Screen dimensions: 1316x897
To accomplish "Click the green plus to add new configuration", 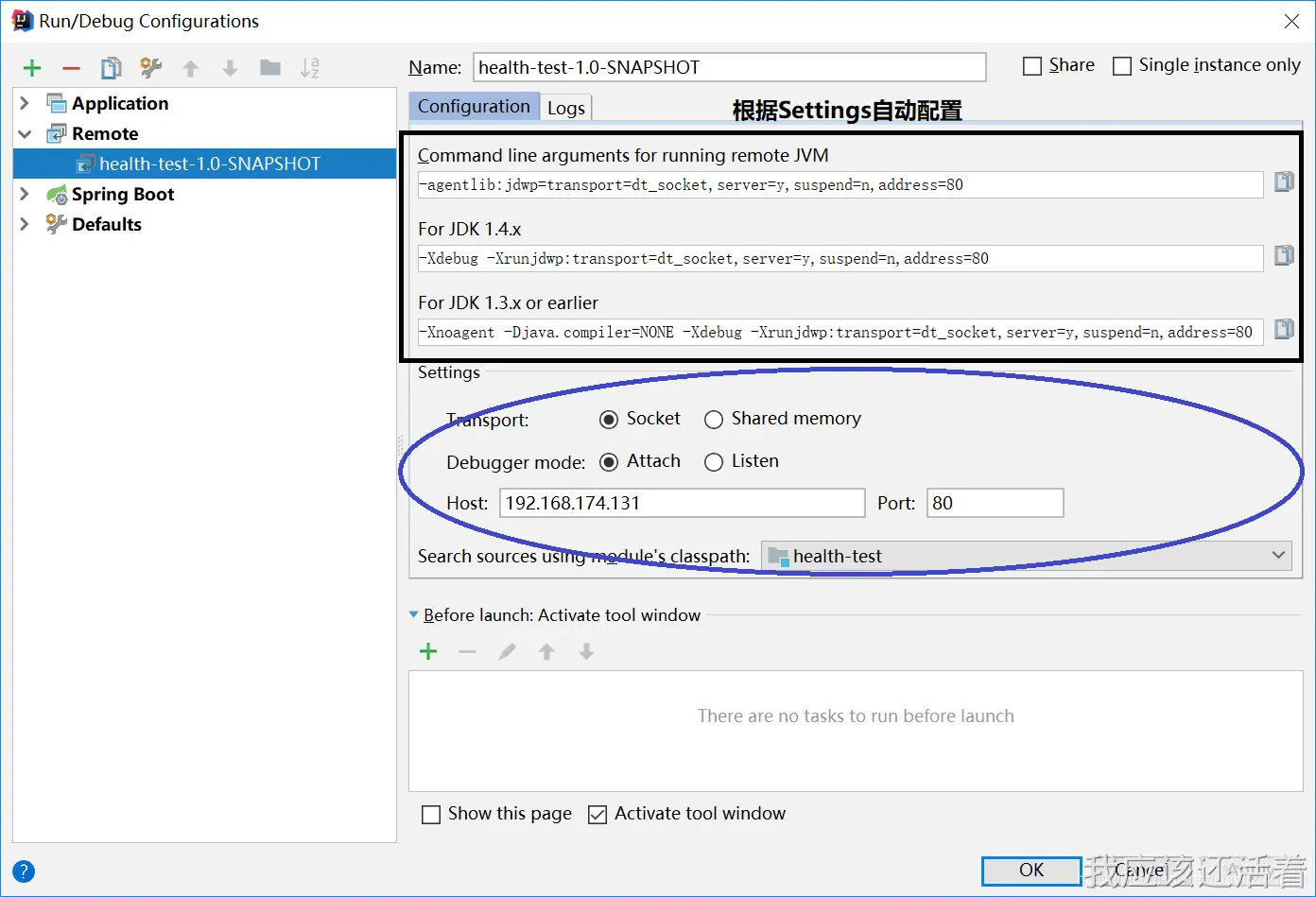I will (32, 68).
